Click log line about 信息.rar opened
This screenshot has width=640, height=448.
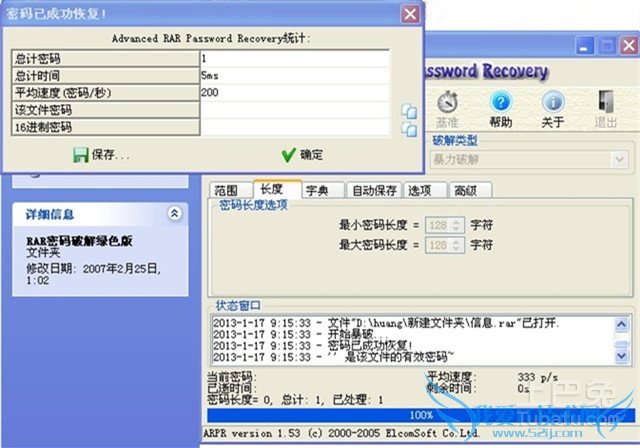tap(386, 323)
